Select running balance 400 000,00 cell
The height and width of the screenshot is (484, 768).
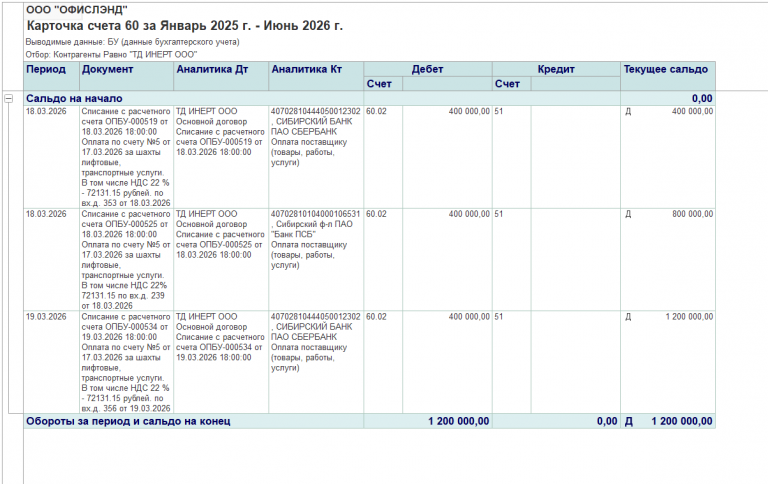pyautogui.click(x=668, y=157)
